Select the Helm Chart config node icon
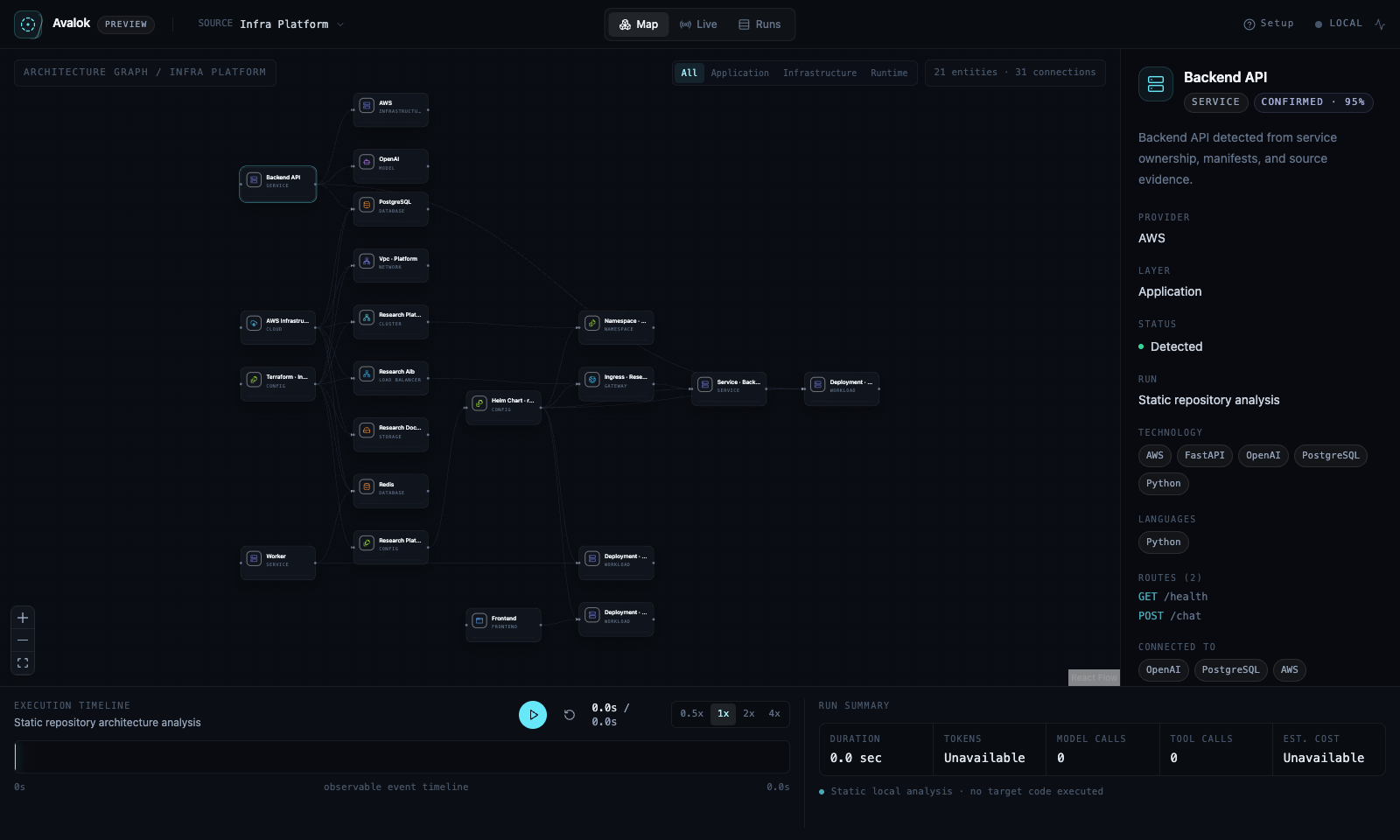Screen dimensions: 1400x840 [479, 403]
